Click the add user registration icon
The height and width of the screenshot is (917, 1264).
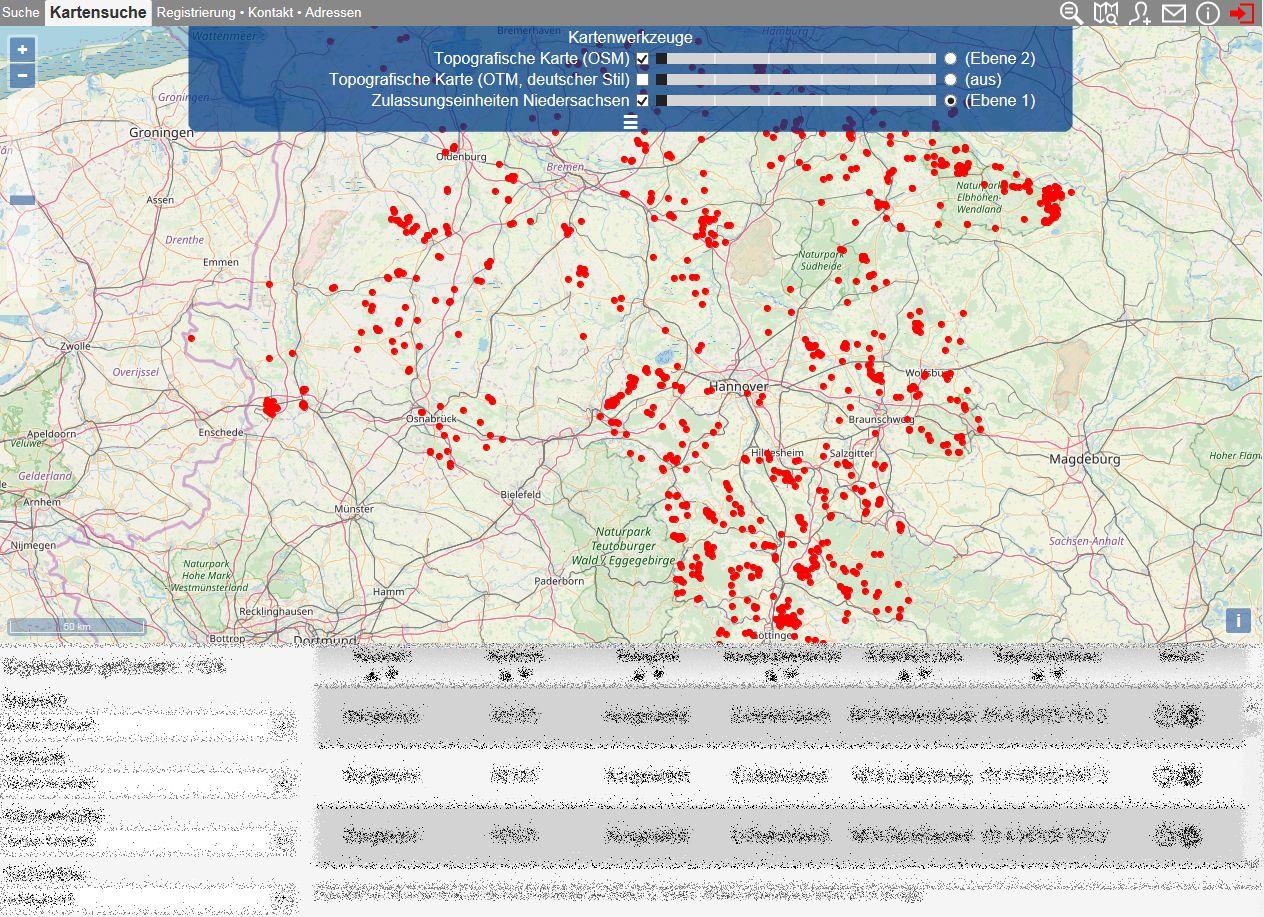click(x=1139, y=13)
